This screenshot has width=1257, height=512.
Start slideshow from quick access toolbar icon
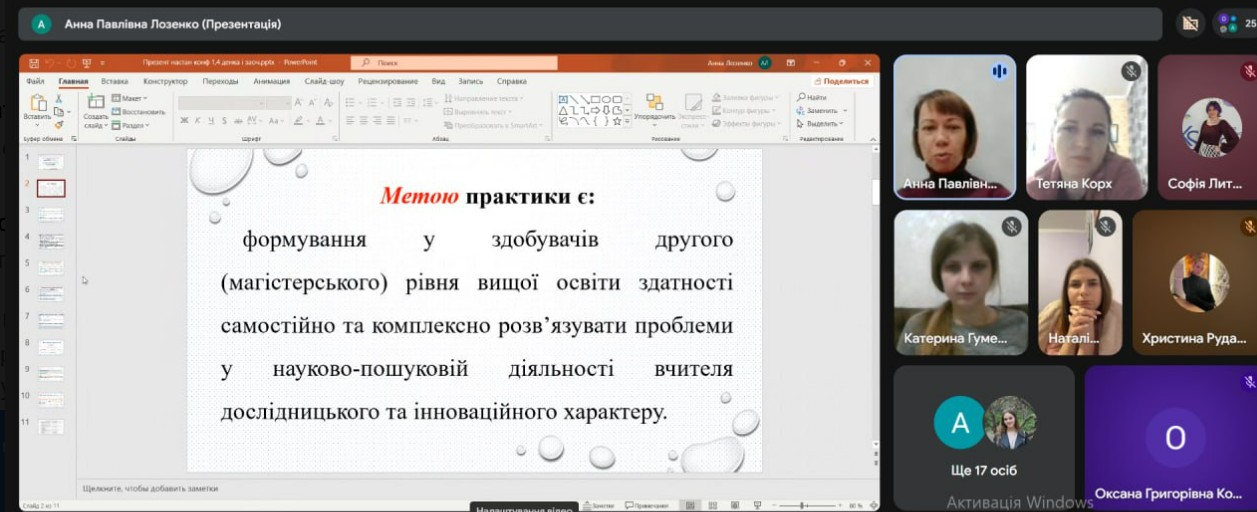(x=87, y=62)
